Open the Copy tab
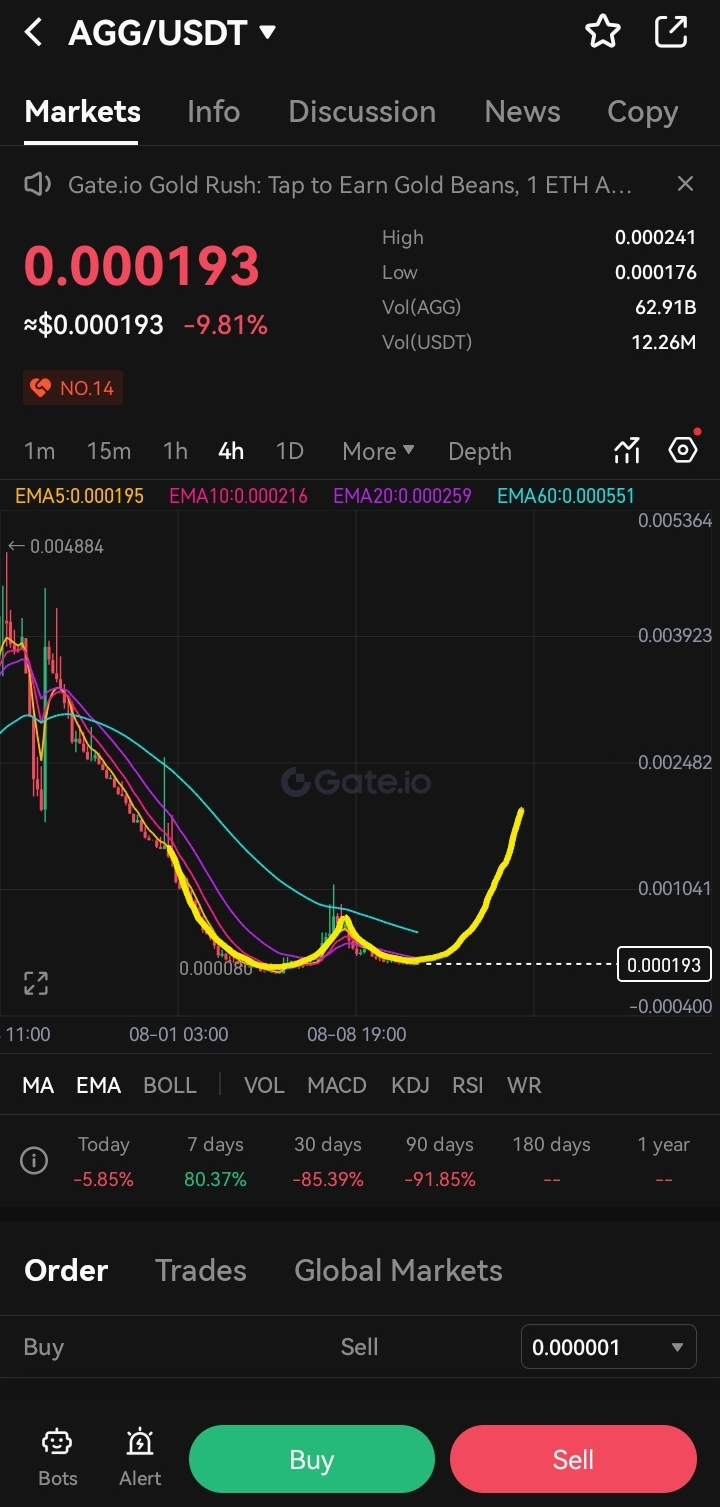The width and height of the screenshot is (720, 1507). coord(642,111)
